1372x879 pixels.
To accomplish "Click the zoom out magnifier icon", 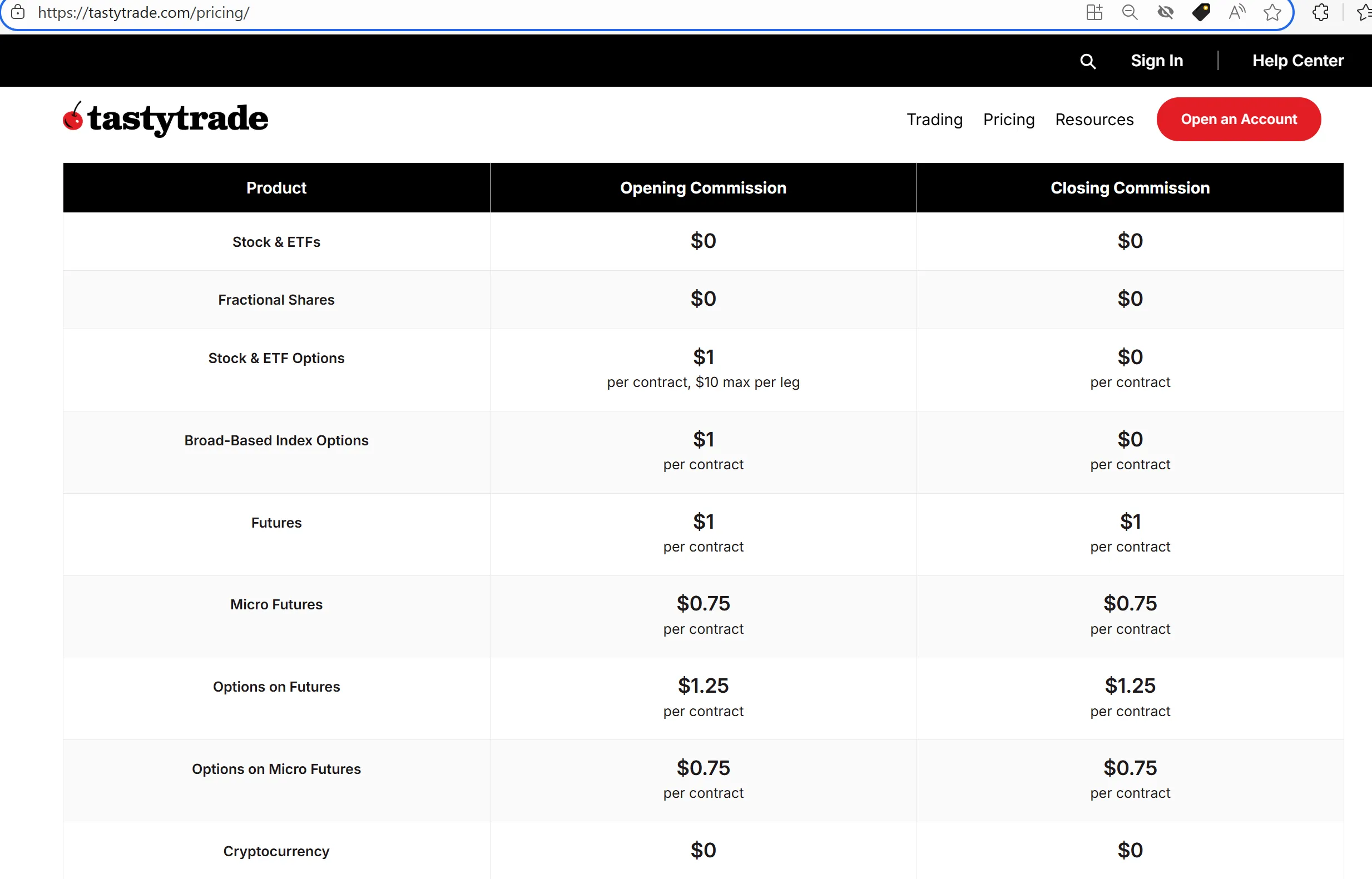I will 1130,12.
